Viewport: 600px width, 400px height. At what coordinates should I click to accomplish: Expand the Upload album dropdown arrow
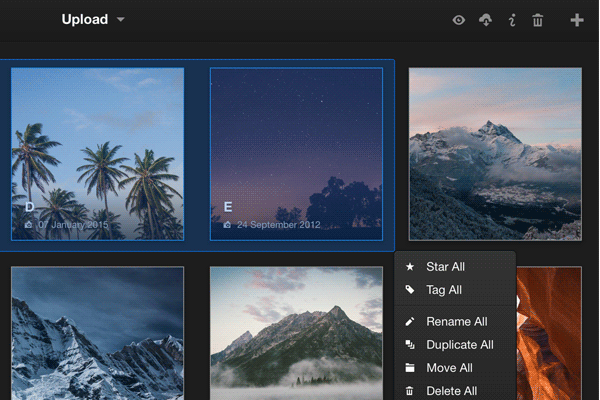121,20
